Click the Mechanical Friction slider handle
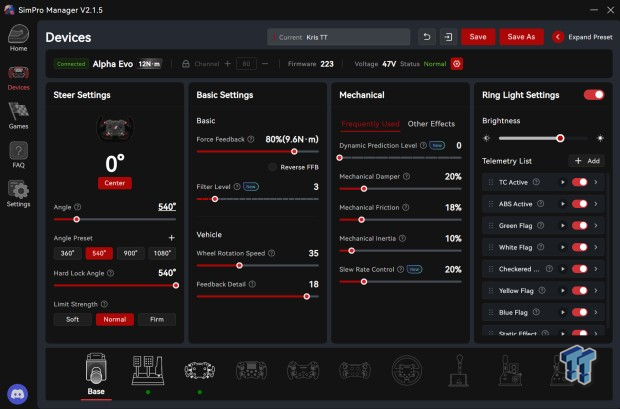The height and width of the screenshot is (409, 620). click(361, 220)
